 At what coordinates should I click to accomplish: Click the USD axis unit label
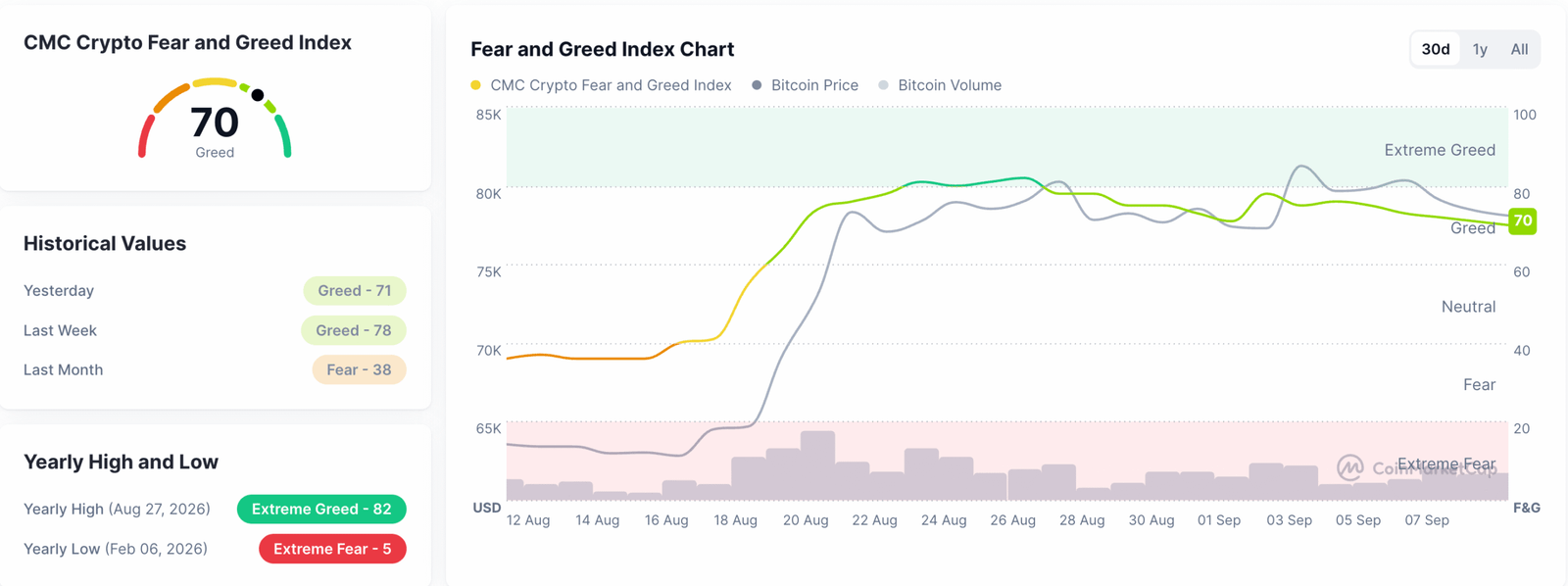(487, 508)
